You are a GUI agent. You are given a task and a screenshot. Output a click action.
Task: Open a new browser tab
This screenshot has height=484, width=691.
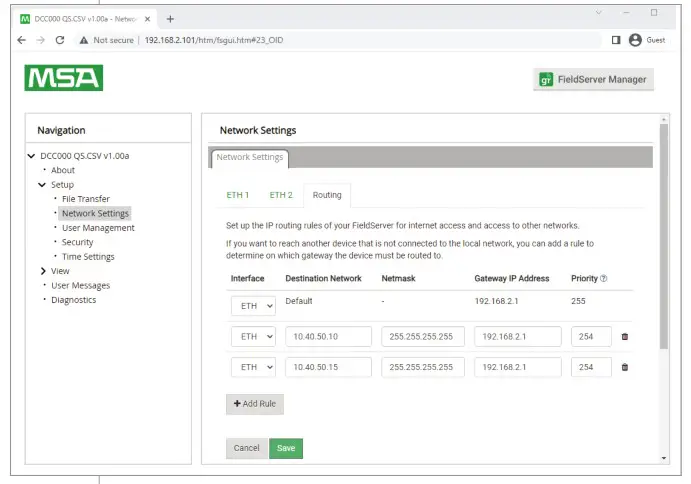click(x=170, y=19)
